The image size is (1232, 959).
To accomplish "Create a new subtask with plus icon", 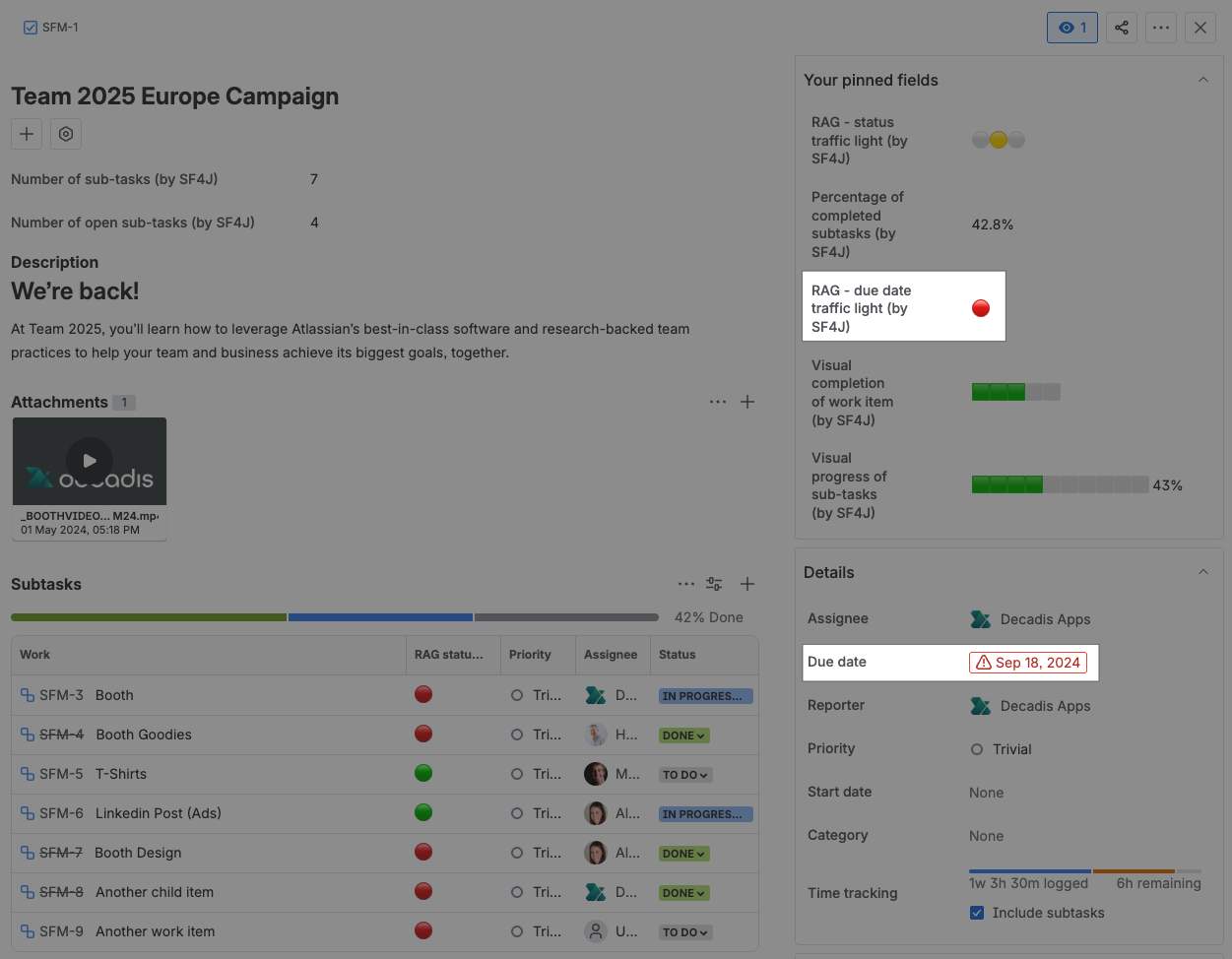I will coord(747,584).
